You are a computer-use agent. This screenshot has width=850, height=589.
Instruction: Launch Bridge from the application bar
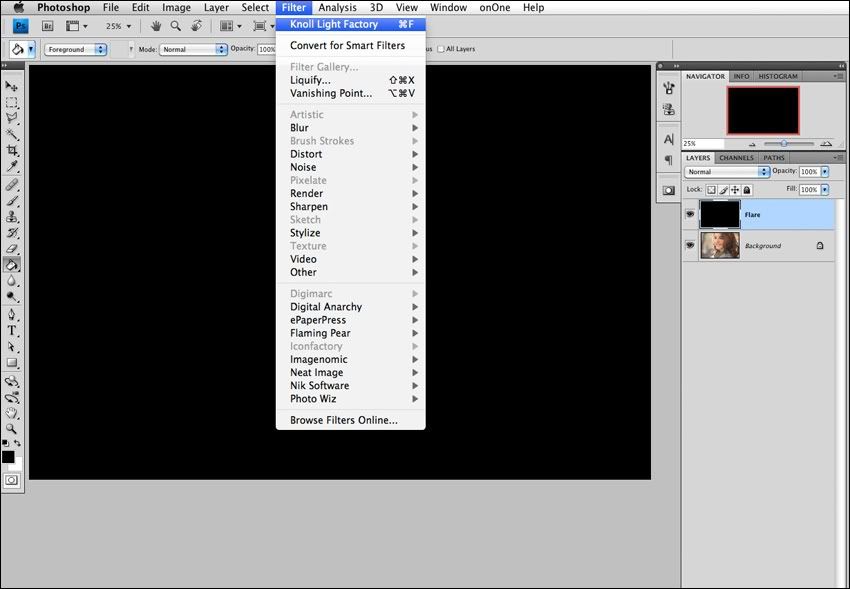click(x=48, y=26)
